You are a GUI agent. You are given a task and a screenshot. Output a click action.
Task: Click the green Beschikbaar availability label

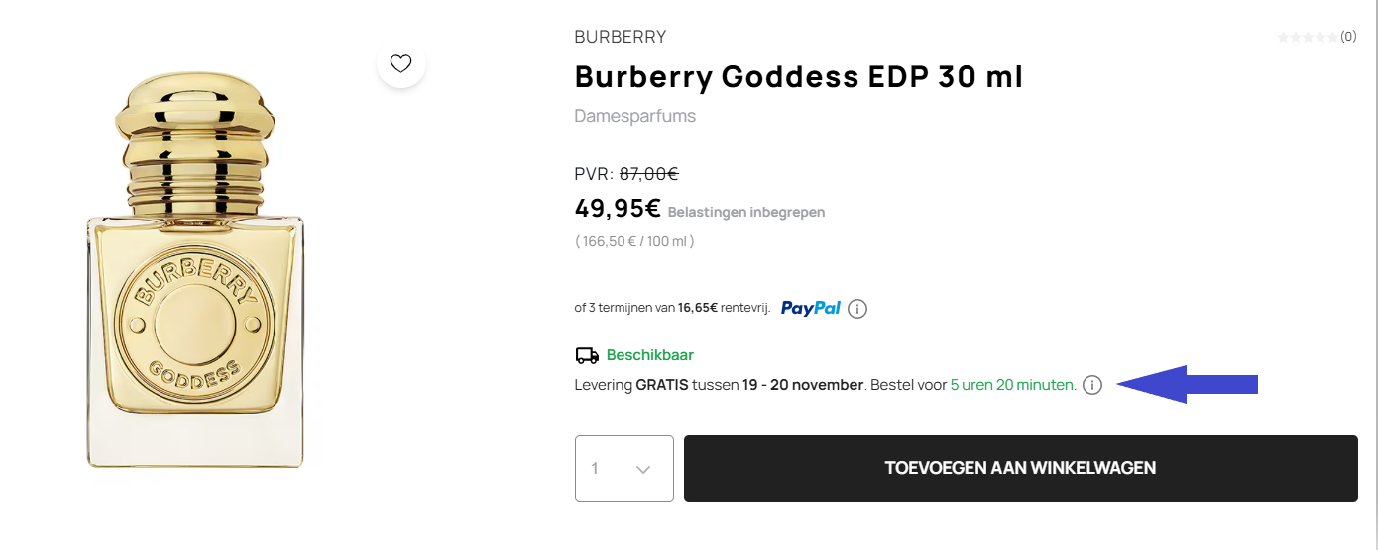650,355
